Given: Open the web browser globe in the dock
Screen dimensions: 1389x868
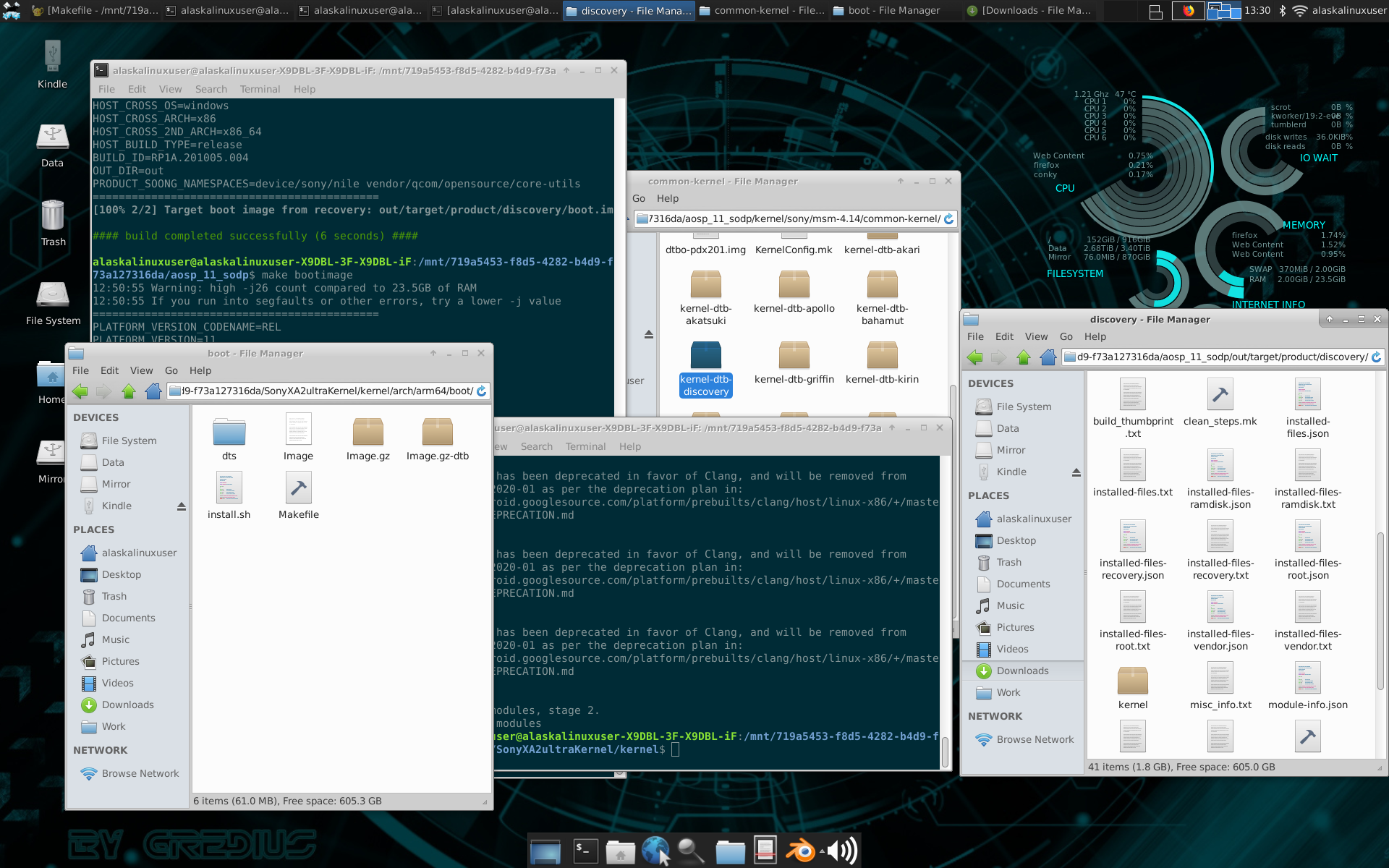Looking at the screenshot, I should click(655, 851).
